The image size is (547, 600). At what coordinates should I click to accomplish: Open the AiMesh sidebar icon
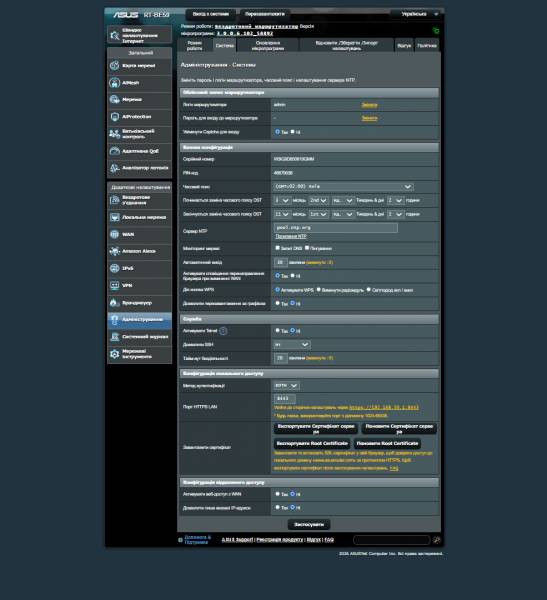click(x=114, y=83)
